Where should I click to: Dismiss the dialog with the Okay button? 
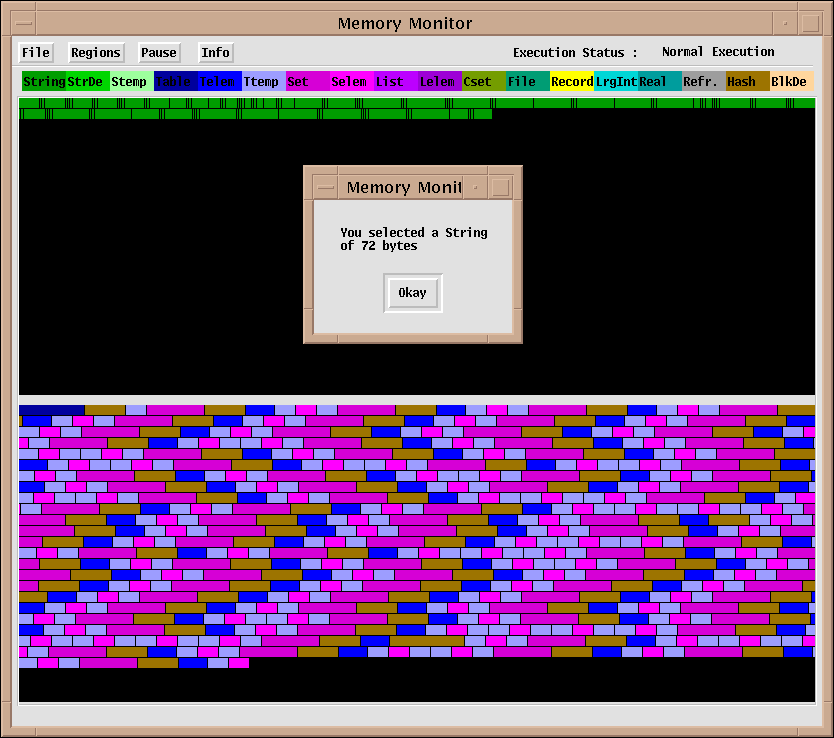[x=412, y=293]
